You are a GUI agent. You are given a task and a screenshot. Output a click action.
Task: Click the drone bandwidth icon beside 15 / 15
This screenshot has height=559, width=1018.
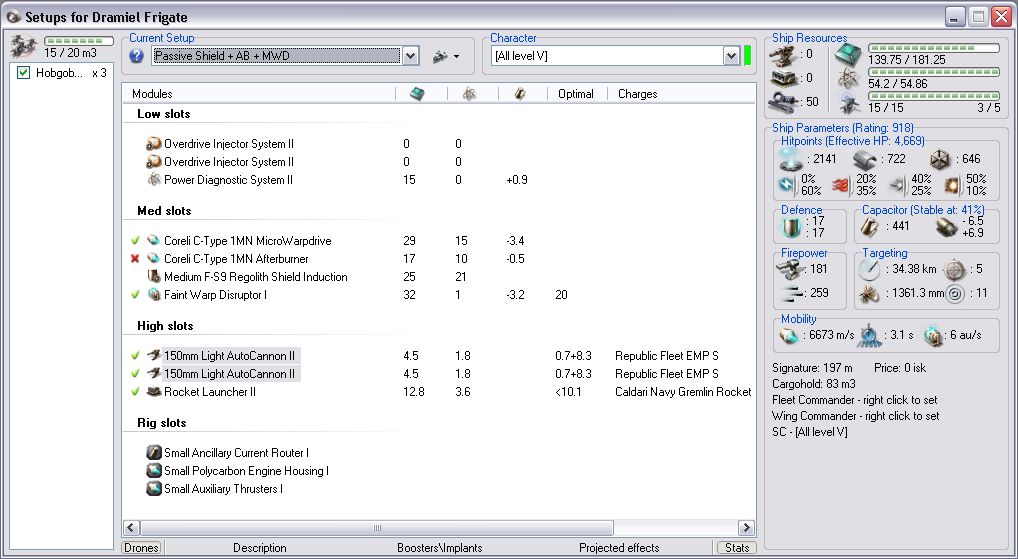click(849, 103)
